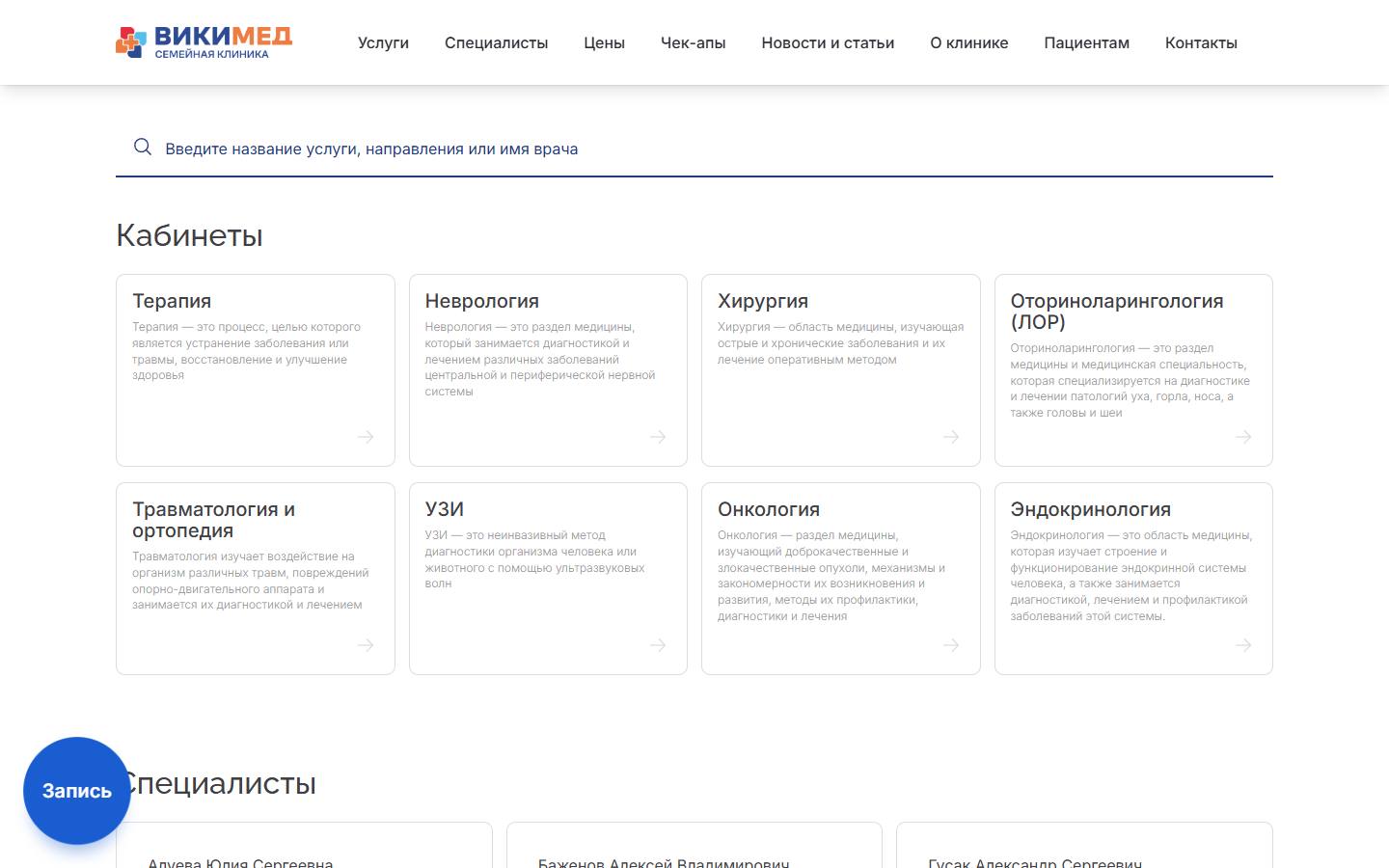The image size is (1389, 868).
Task: Click the round Запись button
Action: [77, 791]
